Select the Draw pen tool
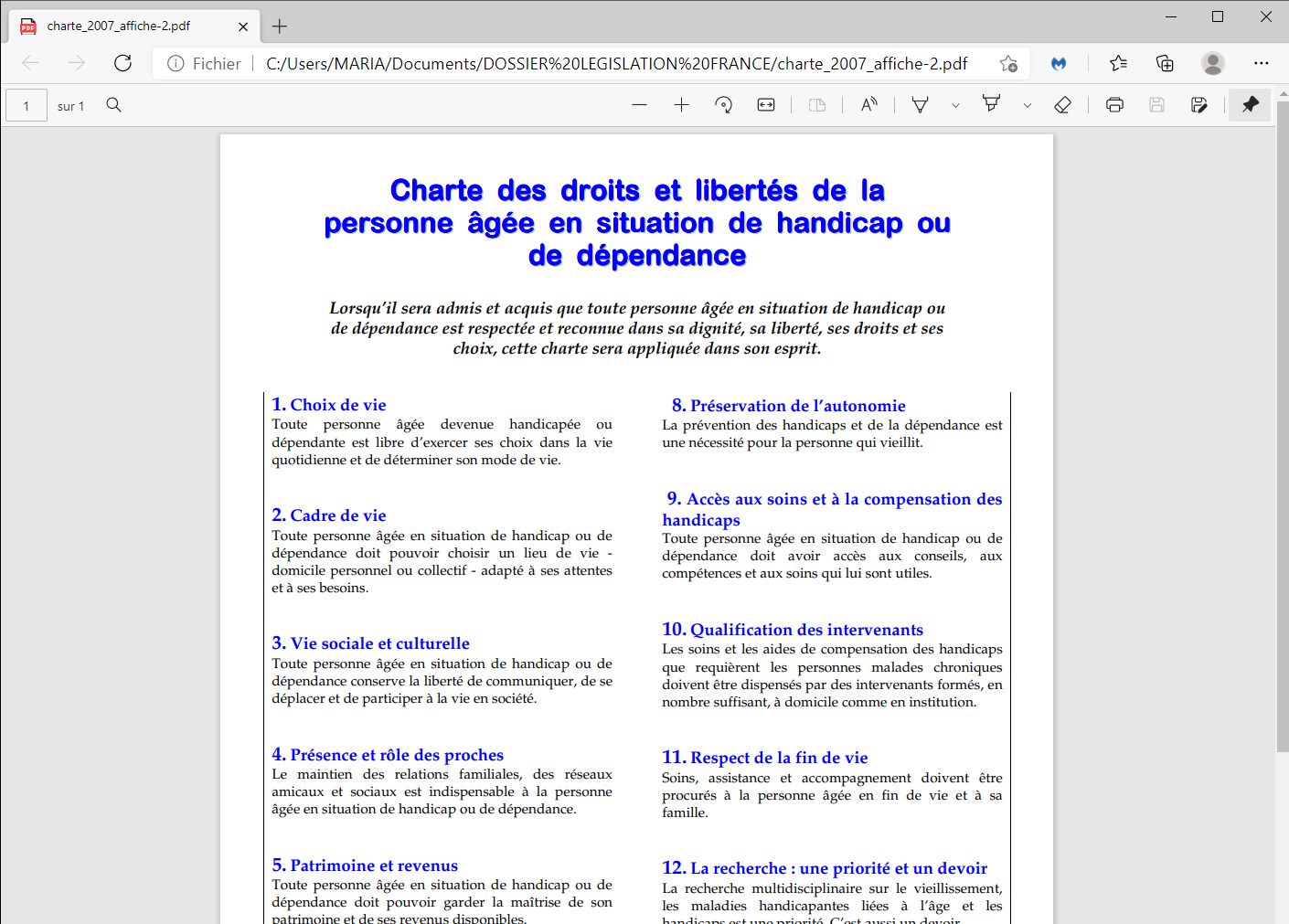 point(921,105)
